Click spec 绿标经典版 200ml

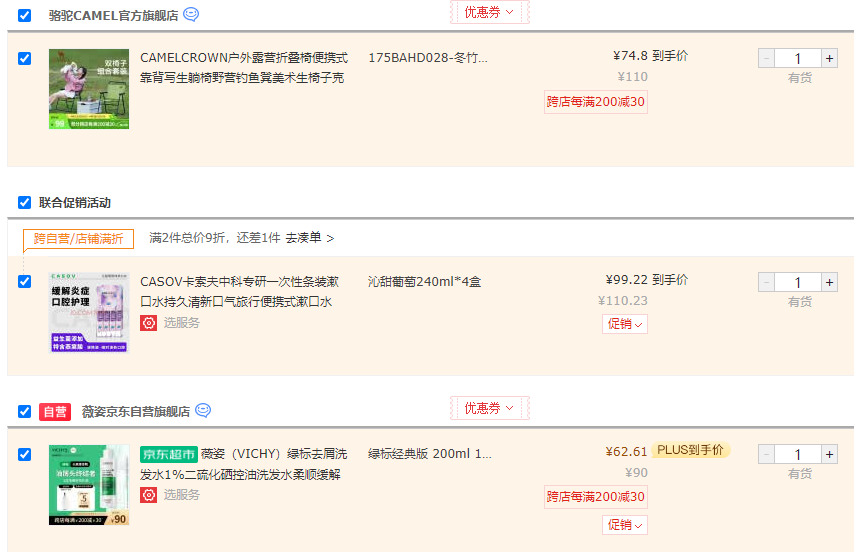(x=430, y=454)
